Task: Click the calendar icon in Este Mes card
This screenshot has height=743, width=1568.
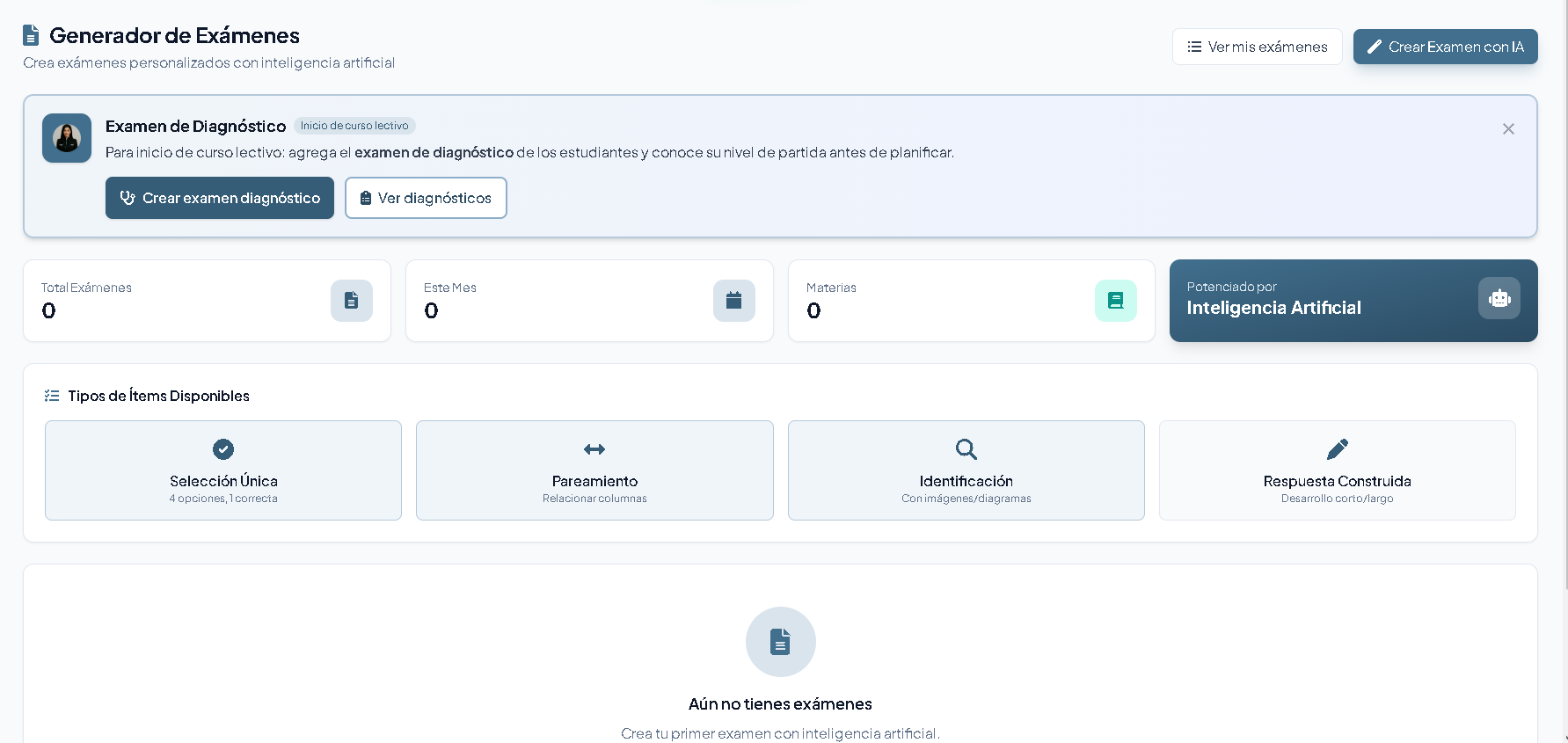Action: point(734,301)
